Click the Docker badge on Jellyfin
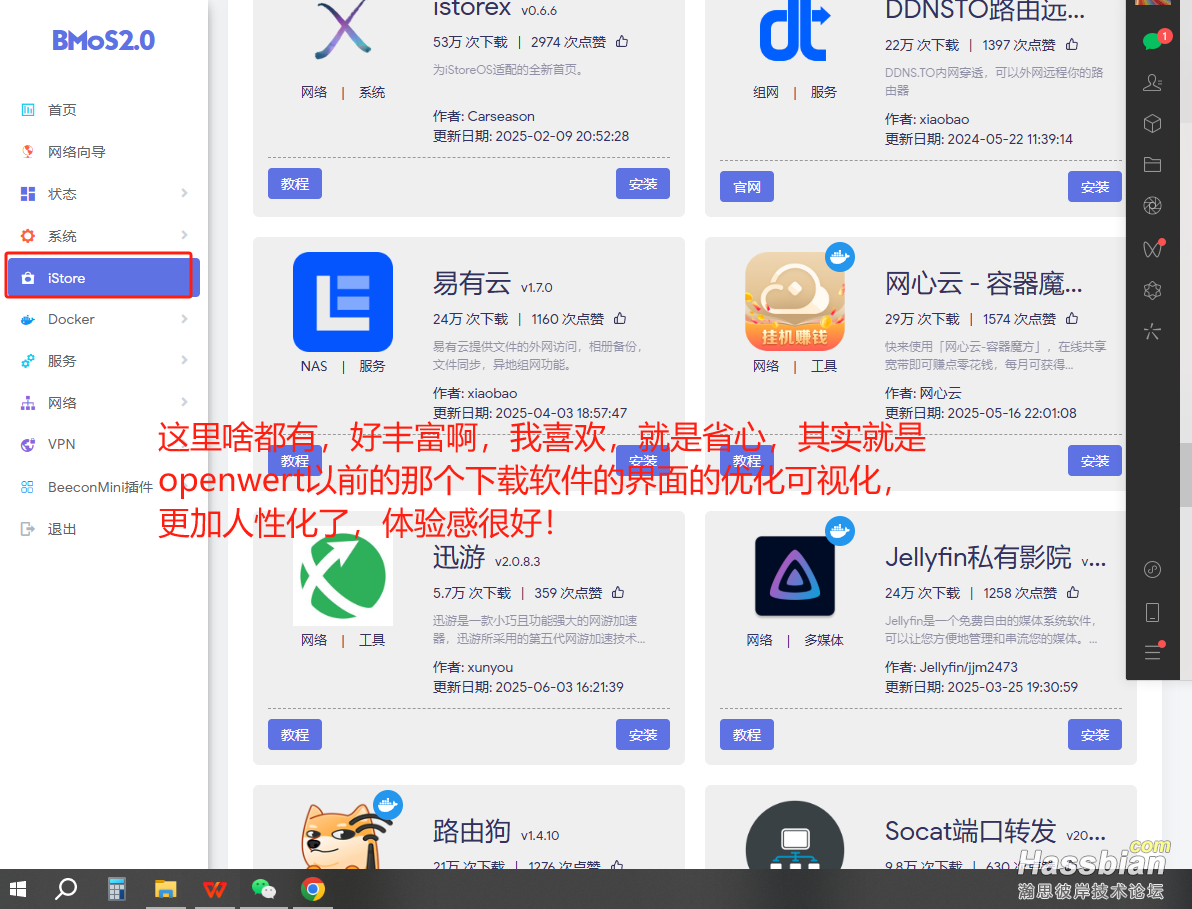 [840, 531]
